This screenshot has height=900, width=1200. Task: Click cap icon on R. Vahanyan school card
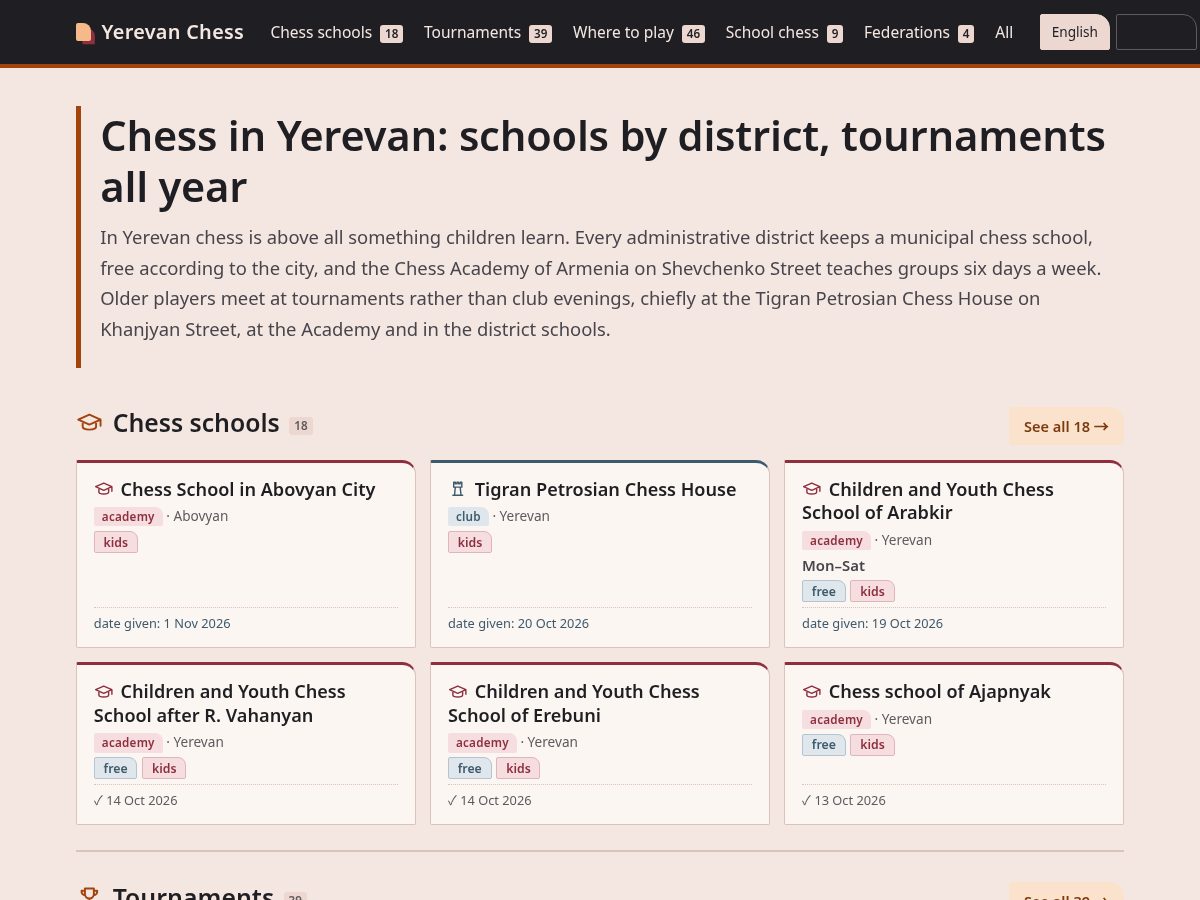pyautogui.click(x=104, y=691)
